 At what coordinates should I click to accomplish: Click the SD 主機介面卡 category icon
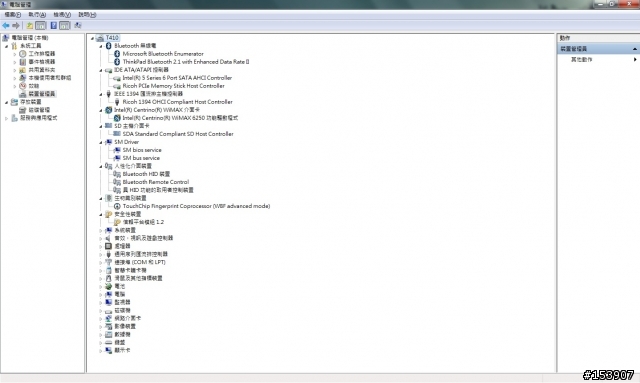click(x=109, y=126)
